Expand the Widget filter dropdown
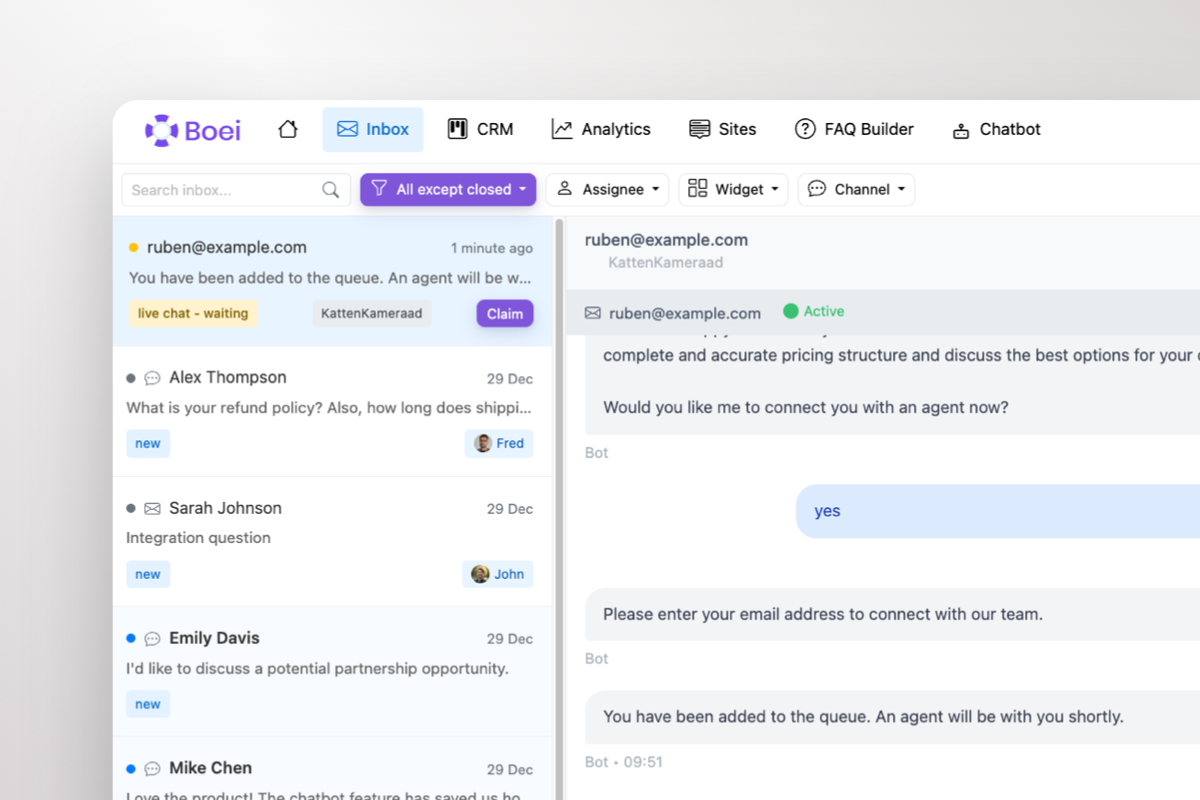This screenshot has height=800, width=1200. (x=733, y=189)
